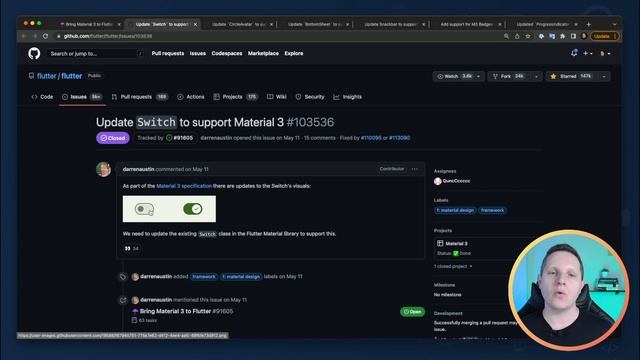Open the Actions tab

coord(191,97)
